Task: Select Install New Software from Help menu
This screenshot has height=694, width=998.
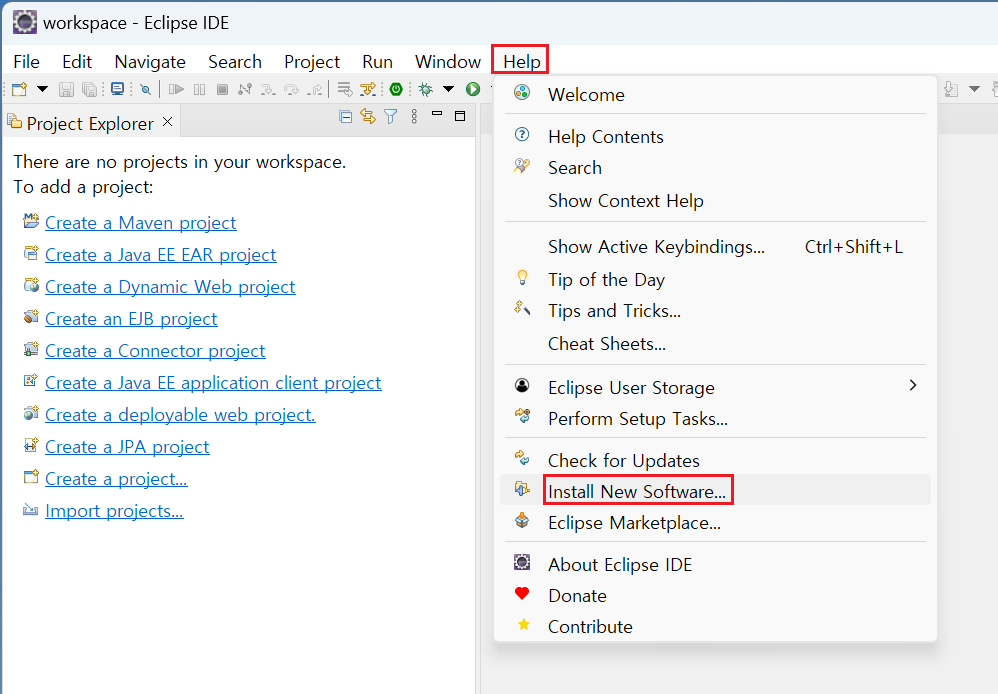Action: tap(636, 491)
